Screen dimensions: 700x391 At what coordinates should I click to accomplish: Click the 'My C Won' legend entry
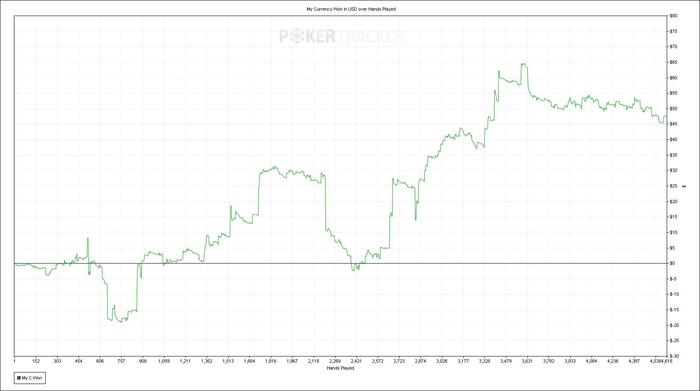coord(29,378)
